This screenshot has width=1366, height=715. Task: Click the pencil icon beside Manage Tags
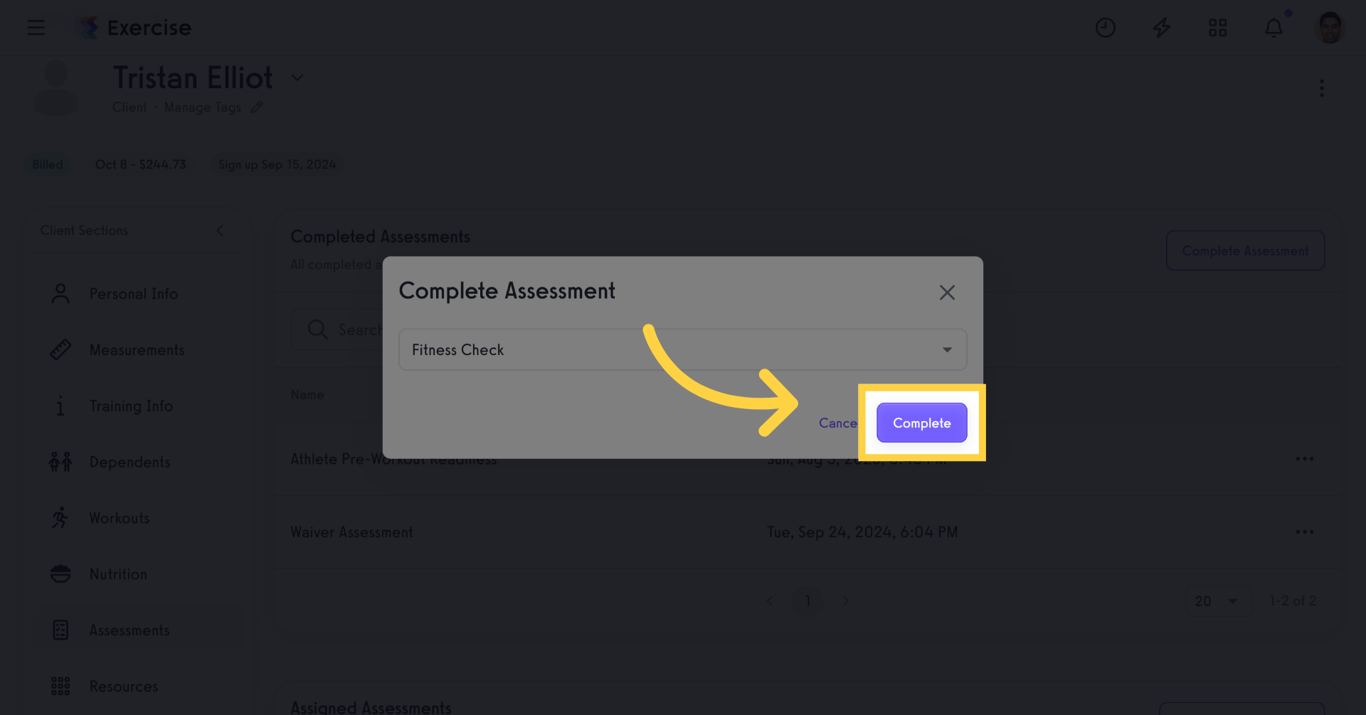257,107
